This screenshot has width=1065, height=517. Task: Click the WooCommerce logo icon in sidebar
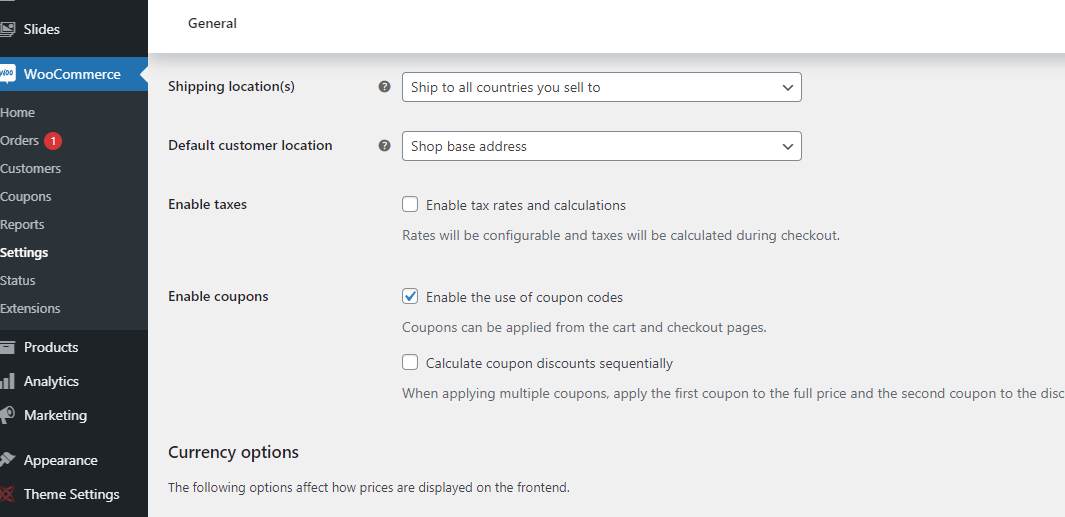[x=7, y=74]
